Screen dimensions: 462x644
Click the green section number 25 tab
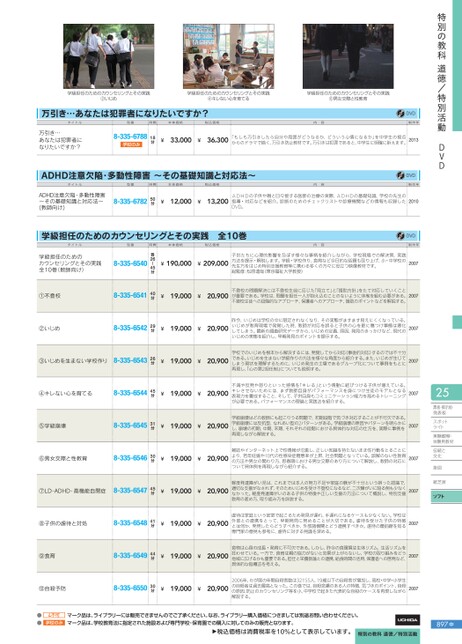[x=446, y=392]
